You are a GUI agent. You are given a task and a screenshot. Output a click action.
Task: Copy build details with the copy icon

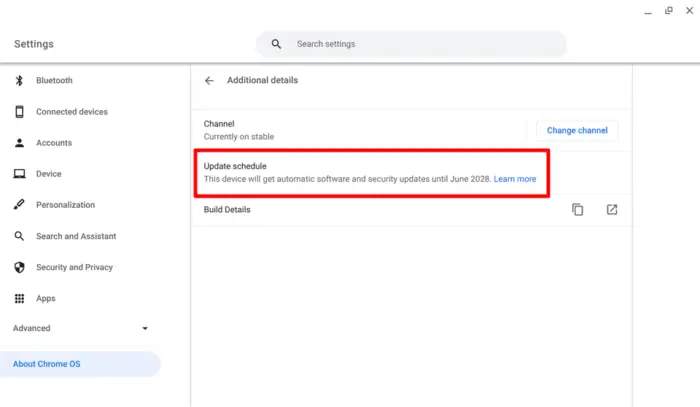click(x=577, y=209)
